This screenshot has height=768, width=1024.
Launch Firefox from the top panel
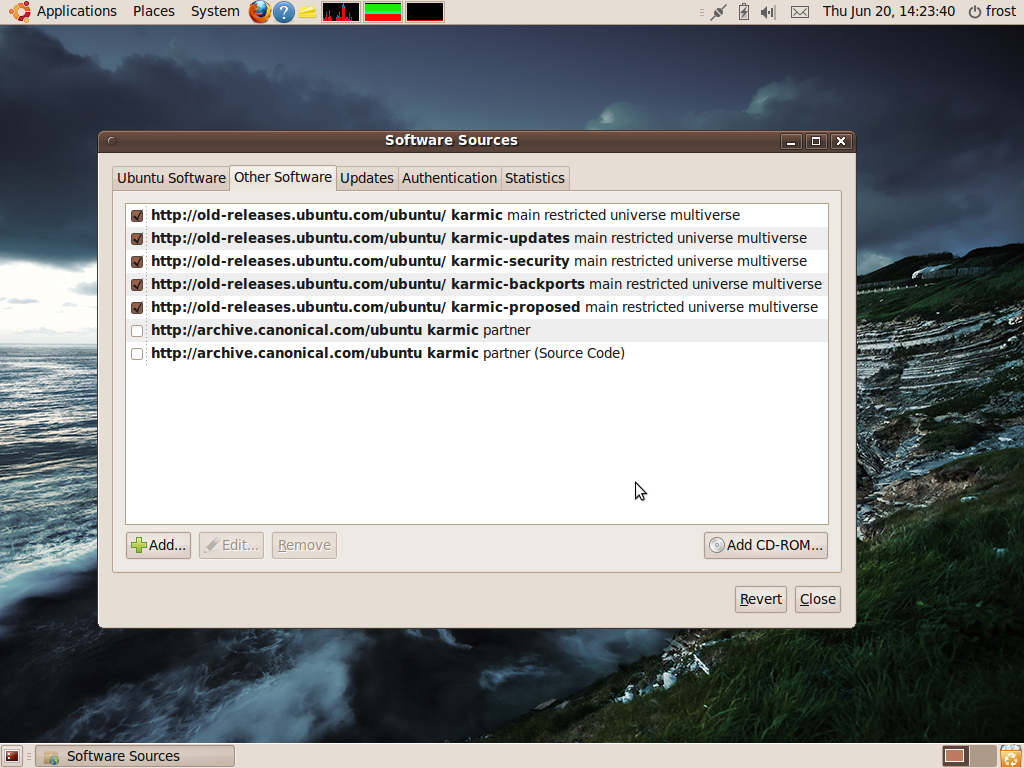259,12
